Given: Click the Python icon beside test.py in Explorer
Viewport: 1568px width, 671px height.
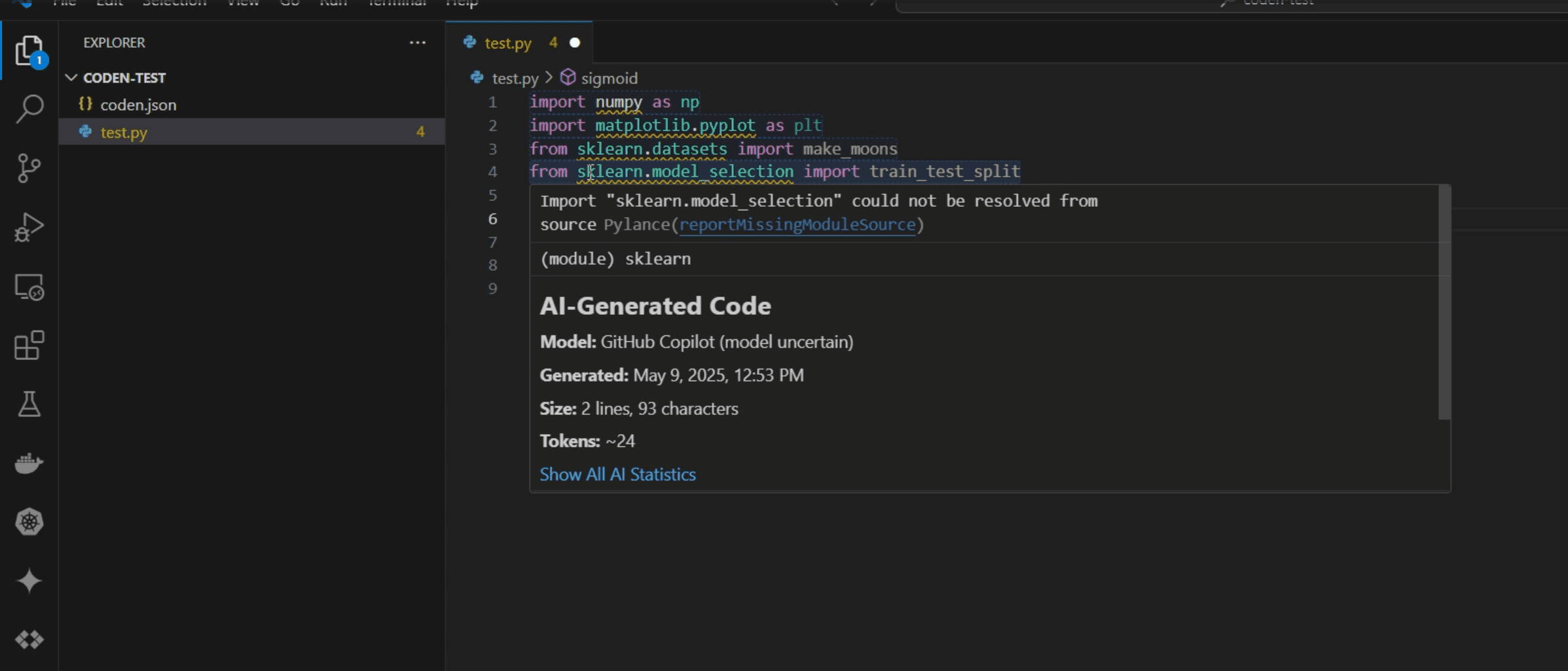Looking at the screenshot, I should pyautogui.click(x=85, y=132).
